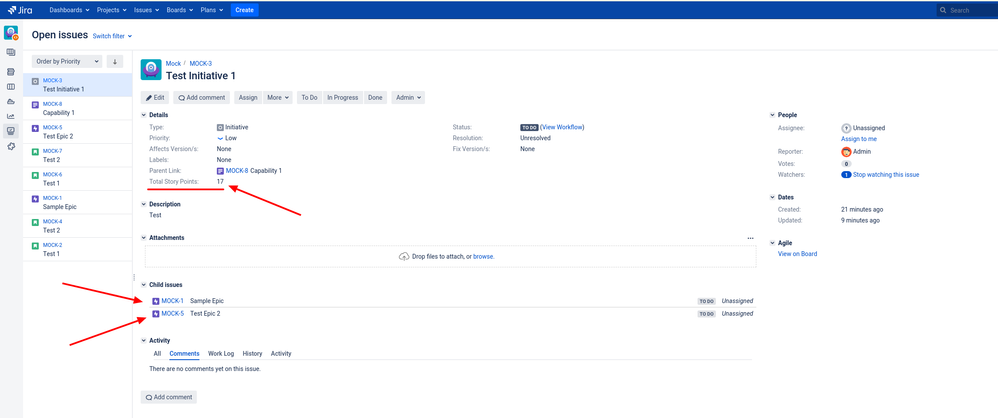Open the Projects dropdown menu

tap(111, 10)
